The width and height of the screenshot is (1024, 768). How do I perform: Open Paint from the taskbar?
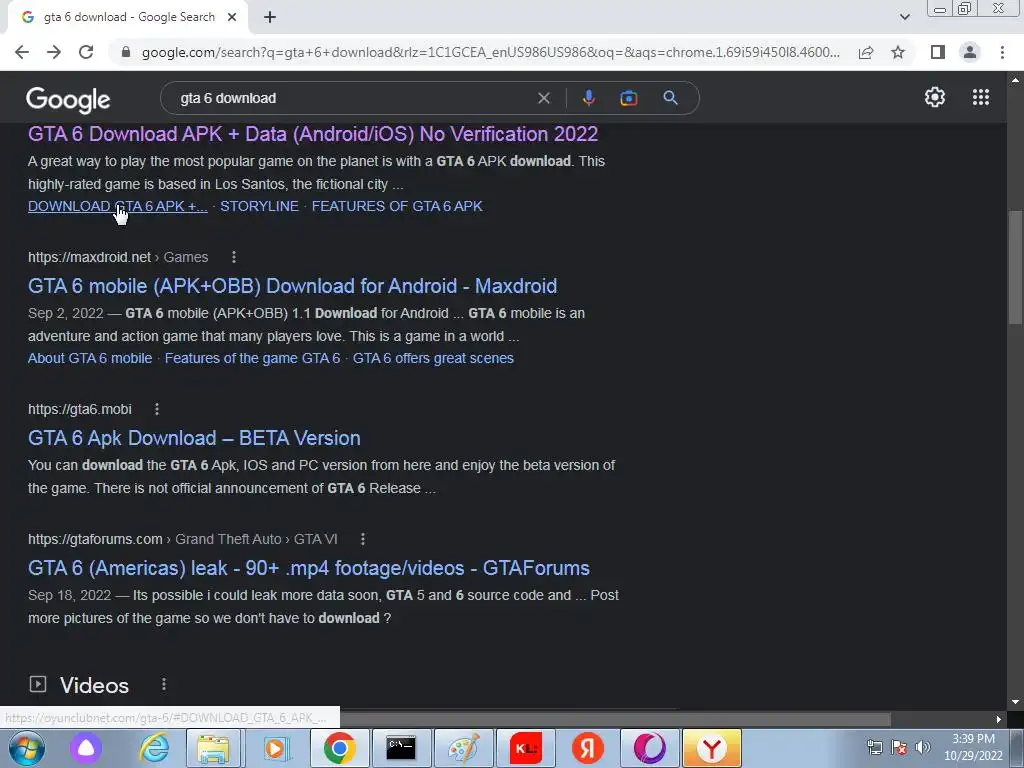click(x=463, y=748)
